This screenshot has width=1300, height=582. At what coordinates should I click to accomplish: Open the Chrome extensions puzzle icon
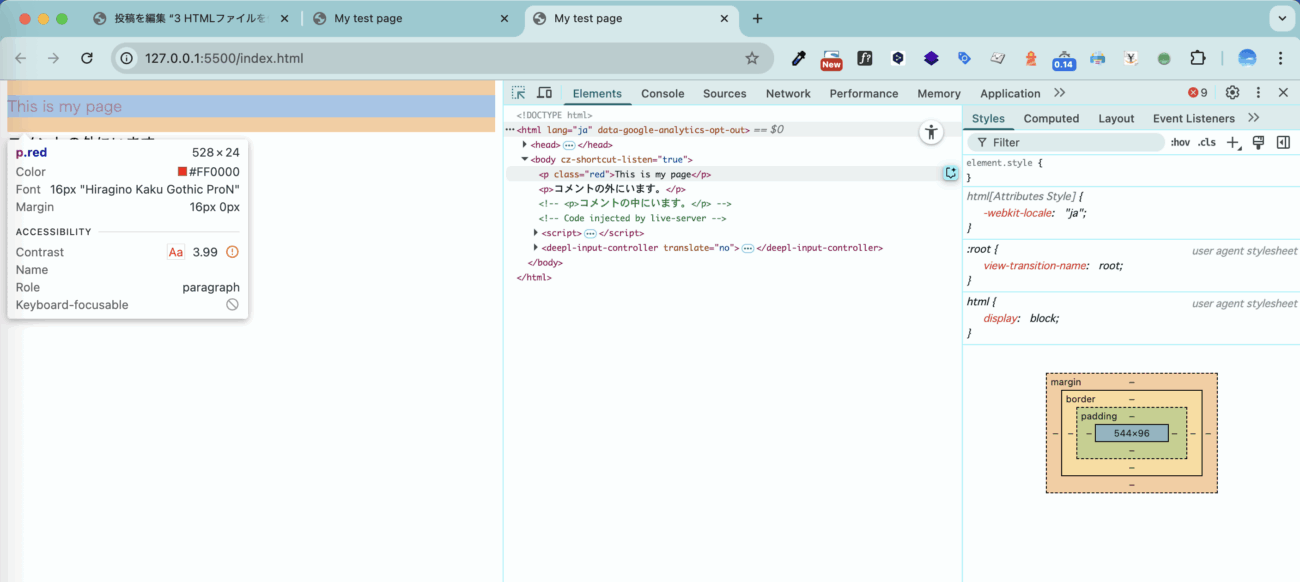(x=1197, y=58)
